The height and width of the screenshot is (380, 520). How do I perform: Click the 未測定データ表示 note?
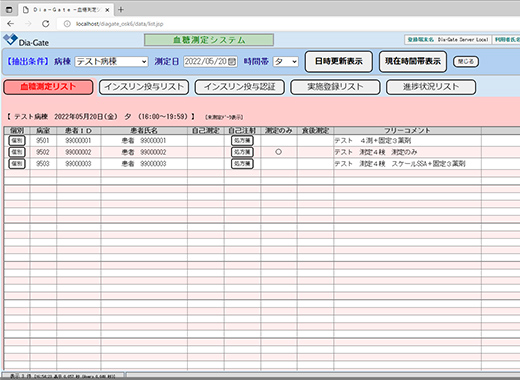(224, 117)
